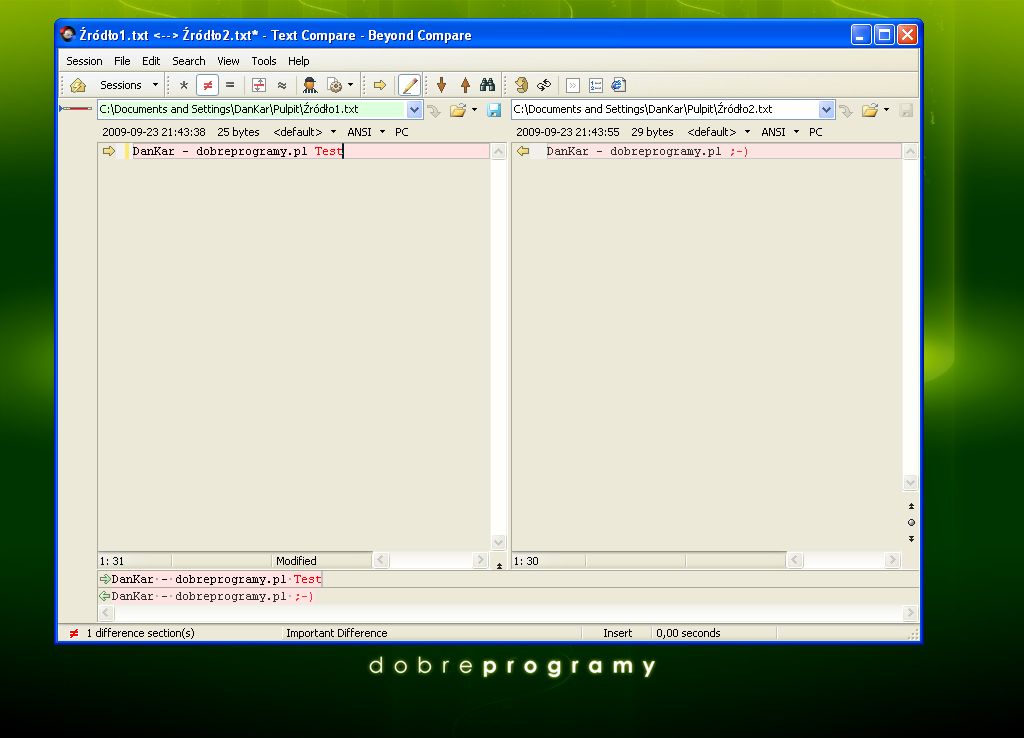Click 1 difference section(s) status text
This screenshot has height=738, width=1024.
click(140, 633)
